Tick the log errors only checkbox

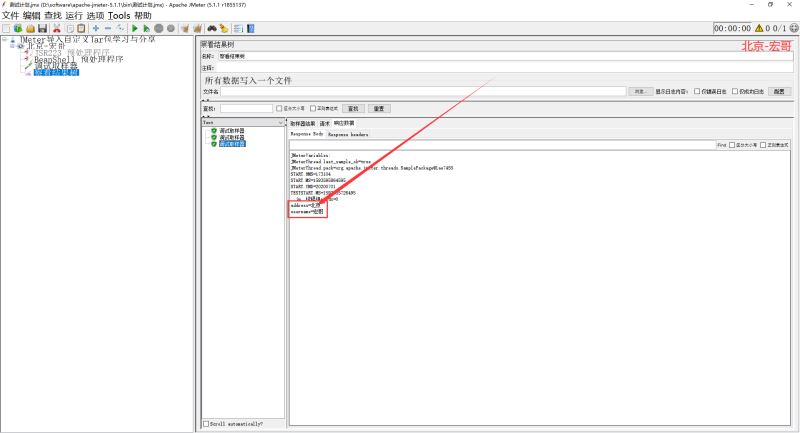697,91
